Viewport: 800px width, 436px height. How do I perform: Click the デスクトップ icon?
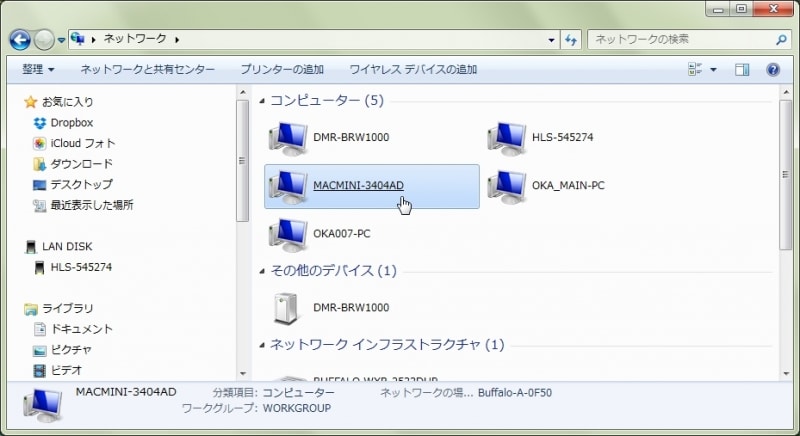pos(39,185)
